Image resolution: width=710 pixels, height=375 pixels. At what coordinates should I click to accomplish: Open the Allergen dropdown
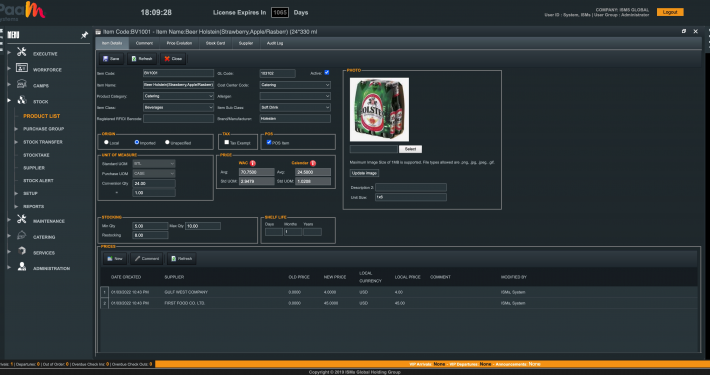295,96
